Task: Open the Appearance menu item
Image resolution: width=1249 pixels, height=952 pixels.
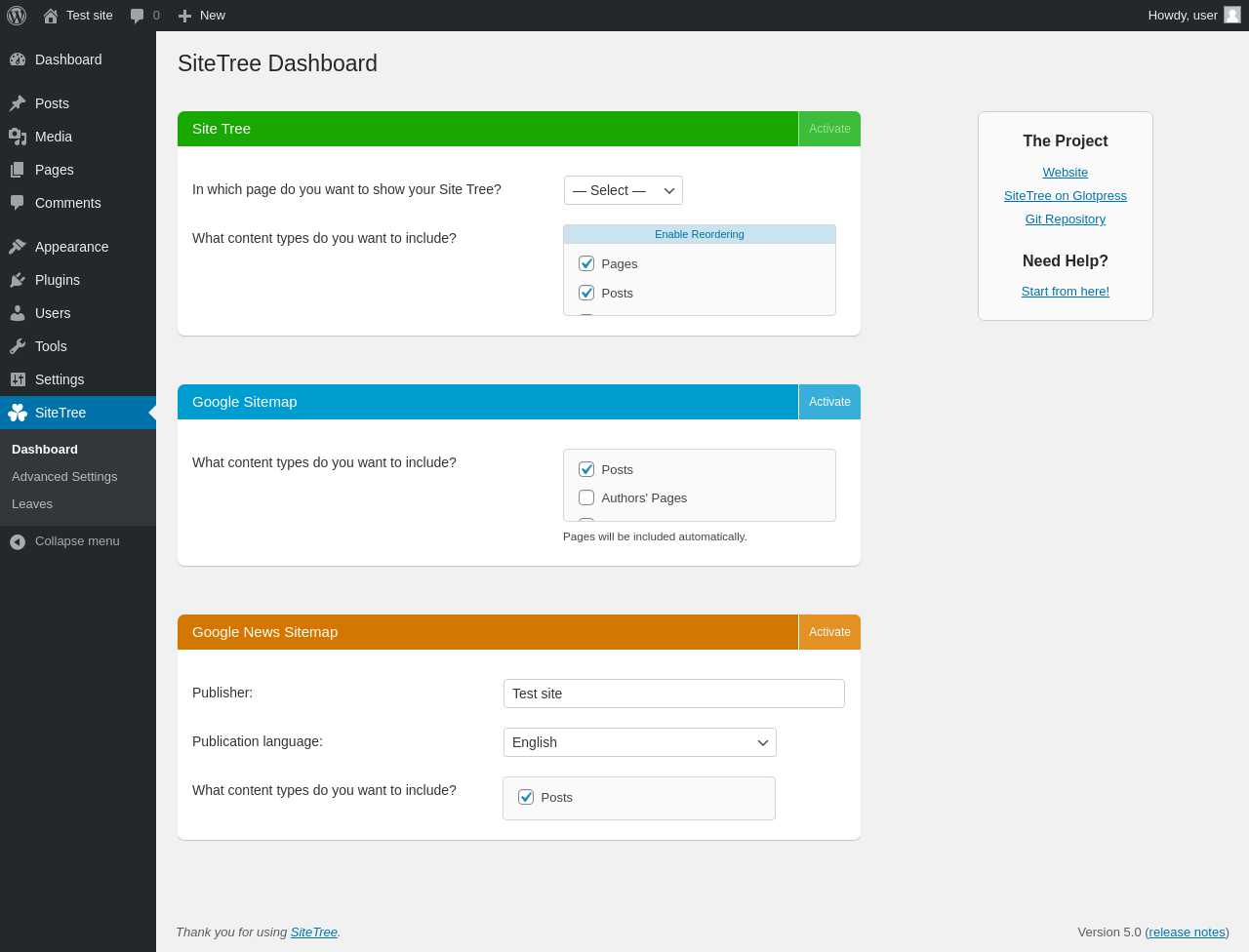Action: tap(78, 247)
